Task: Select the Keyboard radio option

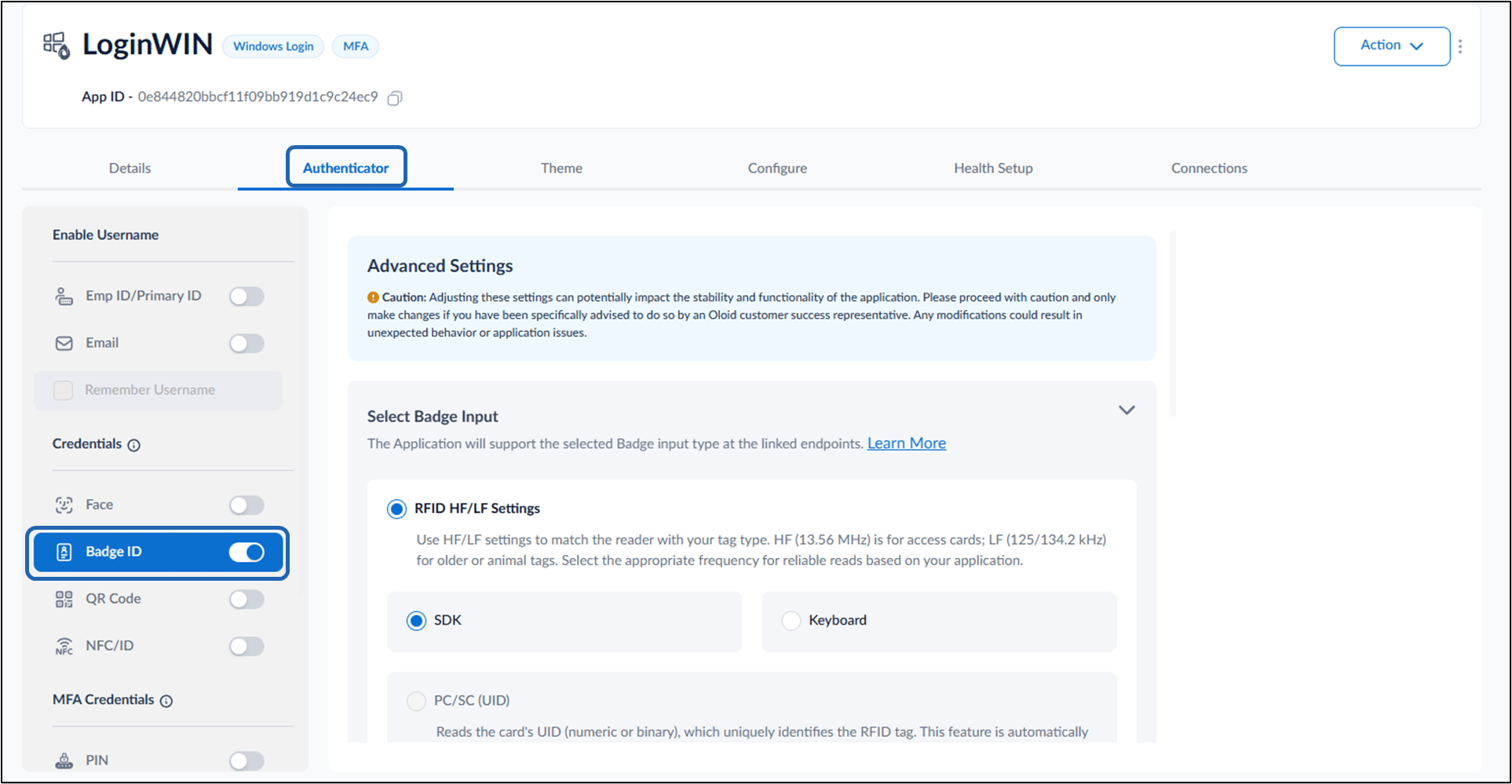Action: click(x=791, y=621)
